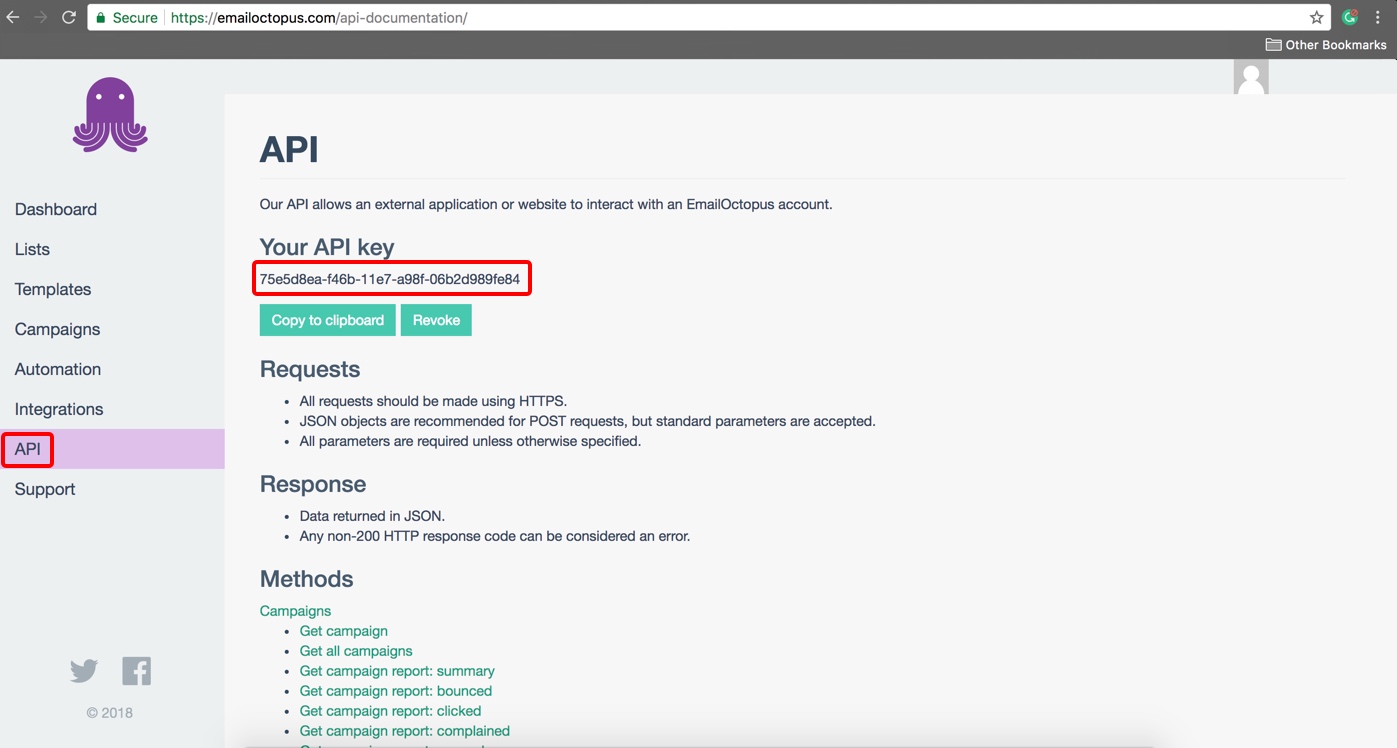Viewport: 1397px width, 748px height.
Task: Click the Methods heading
Action: pyautogui.click(x=307, y=579)
